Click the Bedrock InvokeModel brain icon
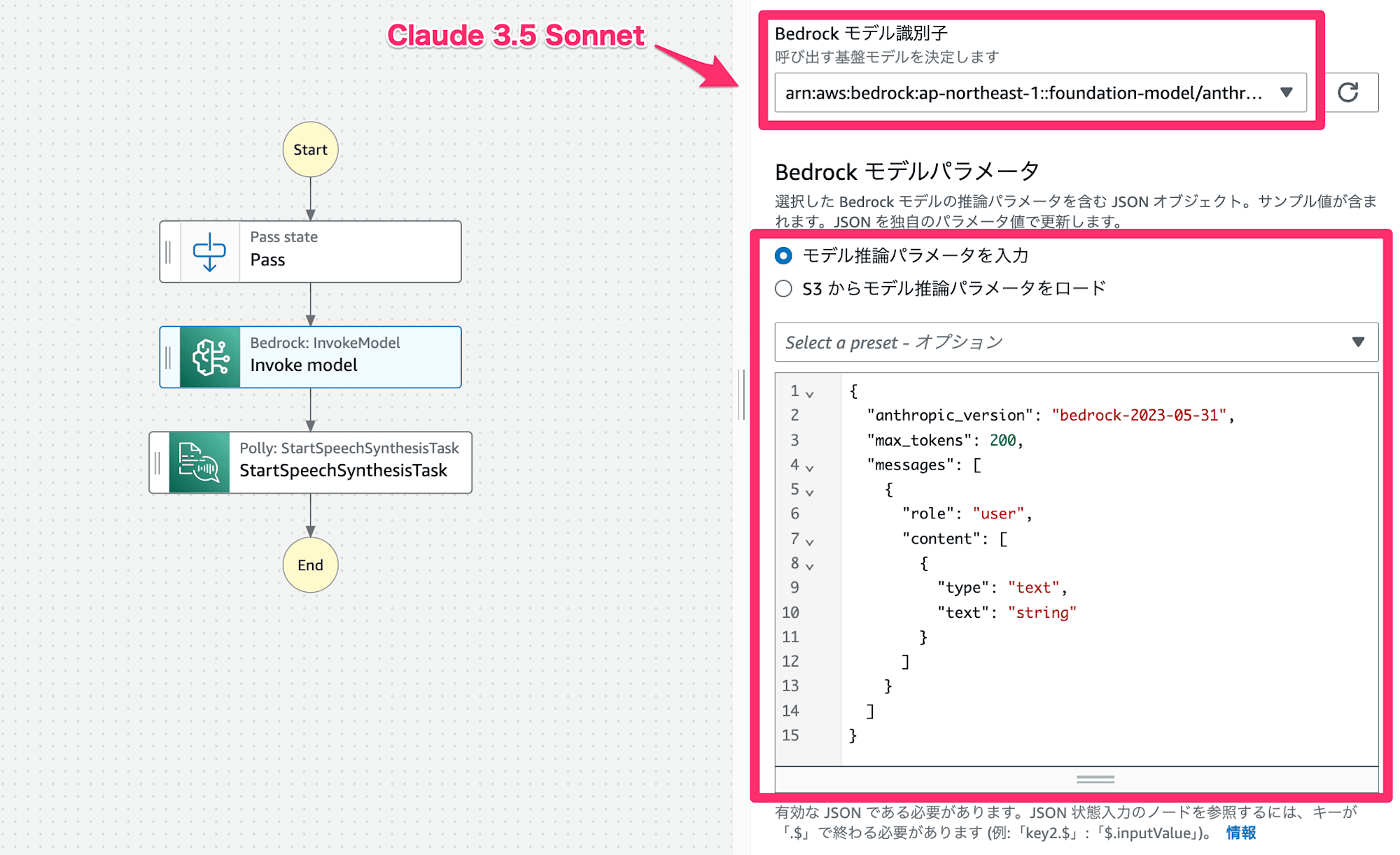The width and height of the screenshot is (1400, 855). point(210,357)
